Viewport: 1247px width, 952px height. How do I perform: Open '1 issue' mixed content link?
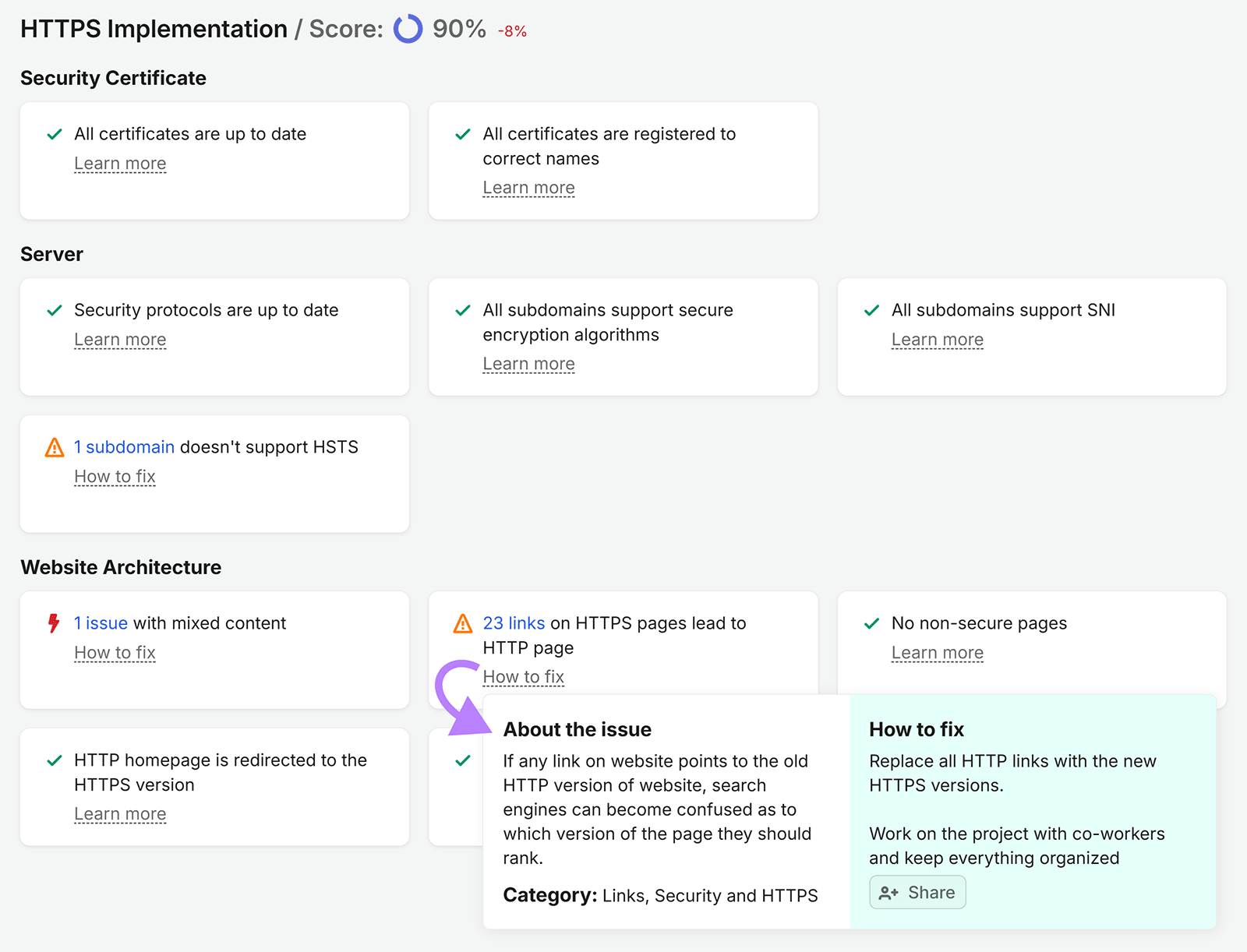(x=101, y=623)
